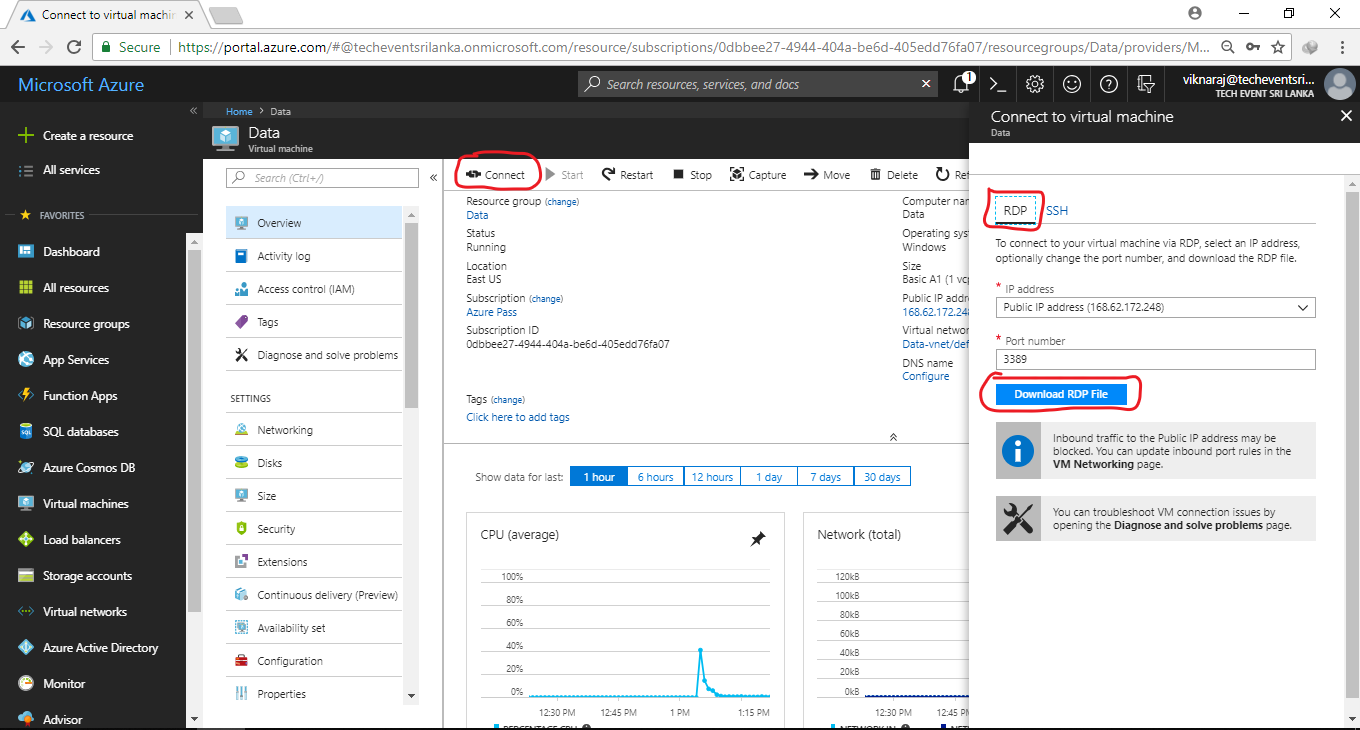This screenshot has height=730, width=1360.
Task: Select the 1 day time range
Action: [x=769, y=477]
